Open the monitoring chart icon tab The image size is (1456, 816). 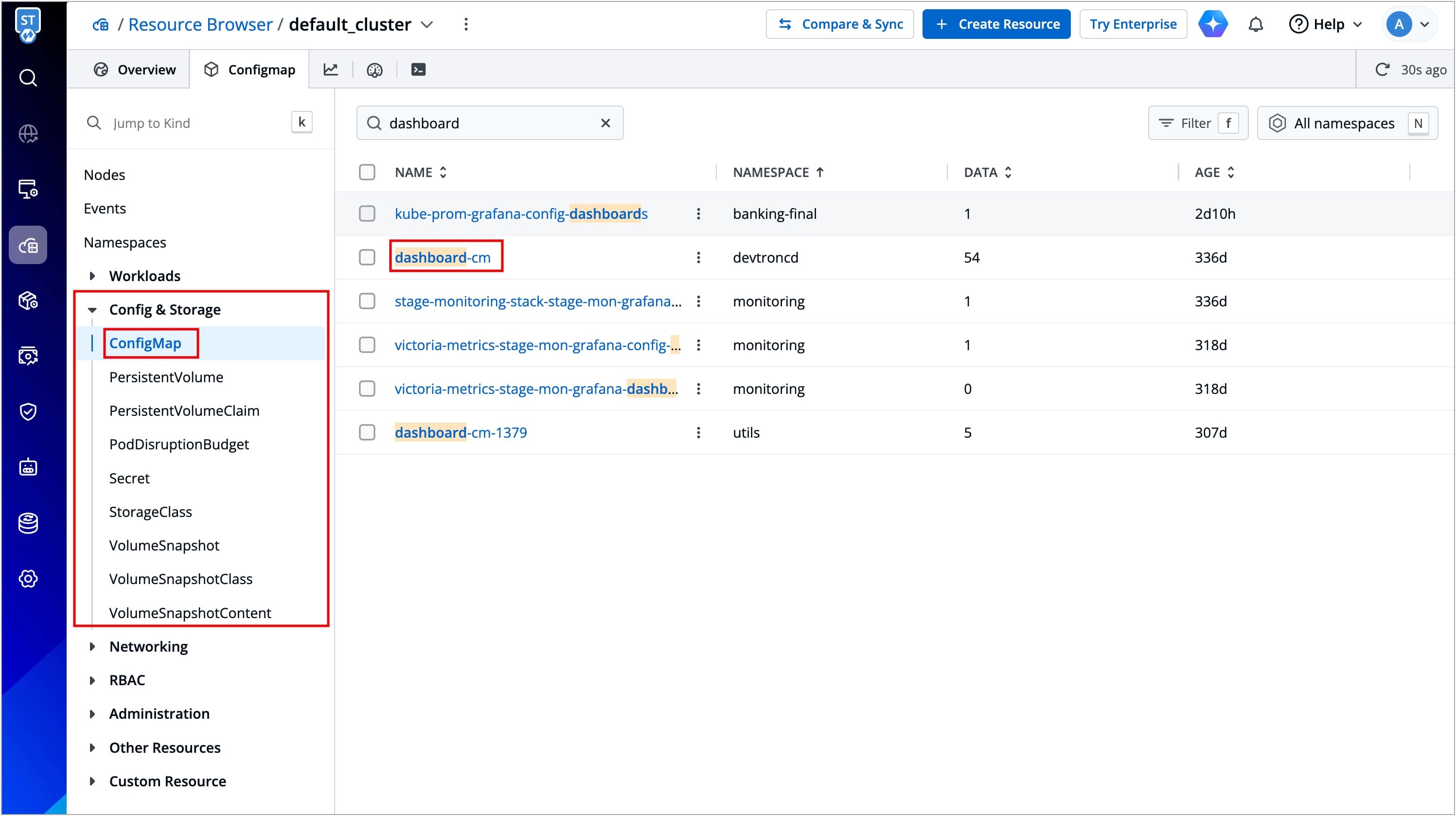click(331, 70)
